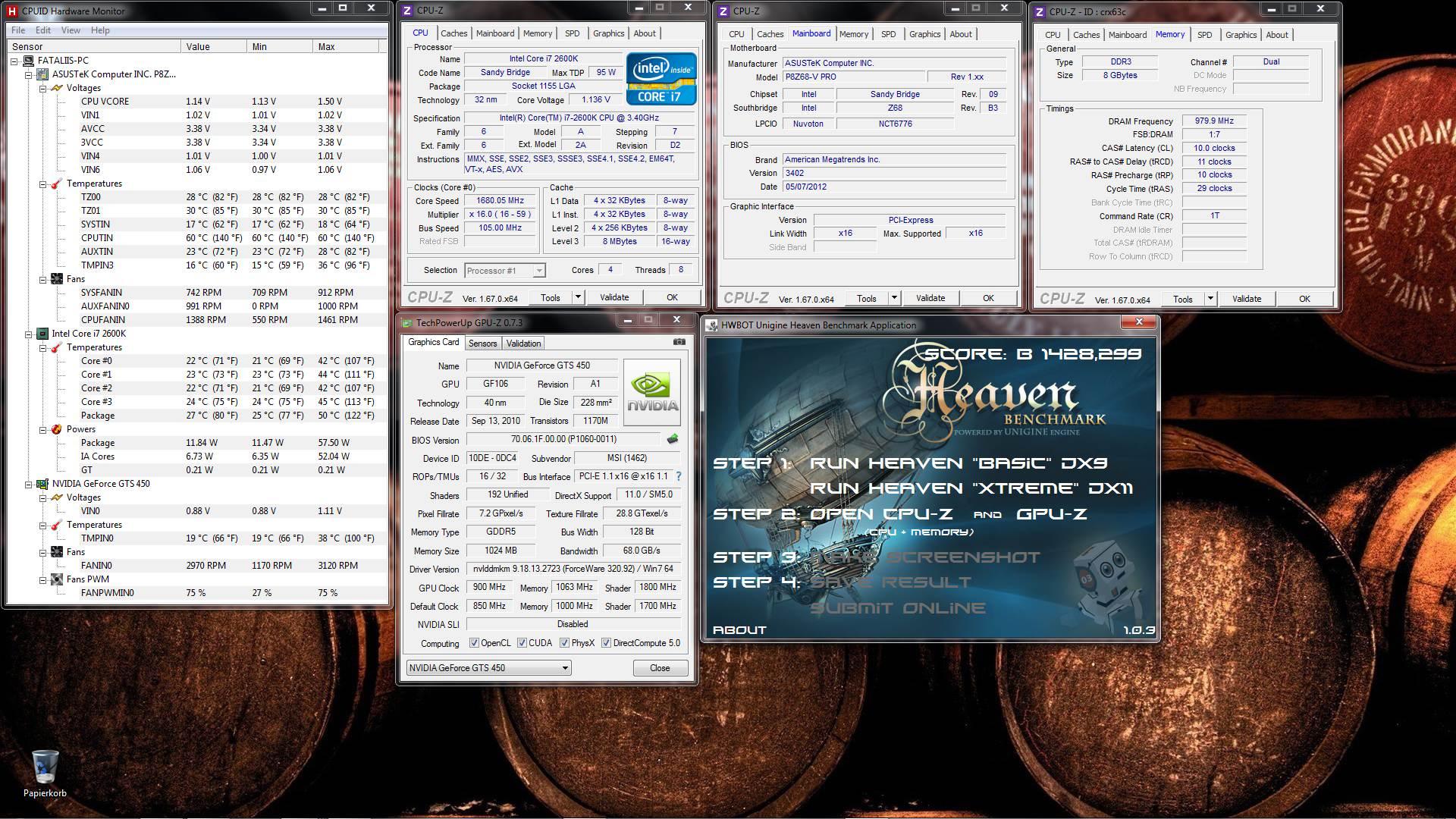Open Tools dropdown arrow in CPU-Z CPU window
Viewport: 1456px width, 819px height.
click(x=578, y=297)
